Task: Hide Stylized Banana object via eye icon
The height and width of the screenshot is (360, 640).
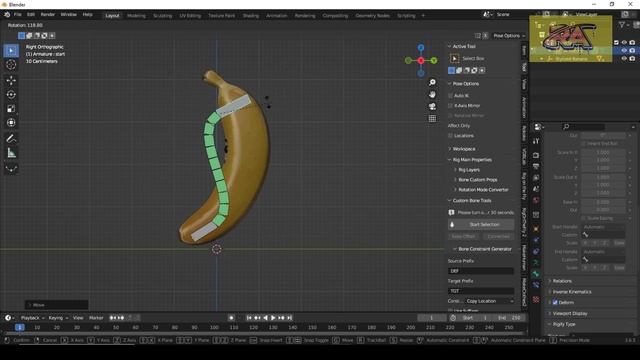Action: (624, 58)
